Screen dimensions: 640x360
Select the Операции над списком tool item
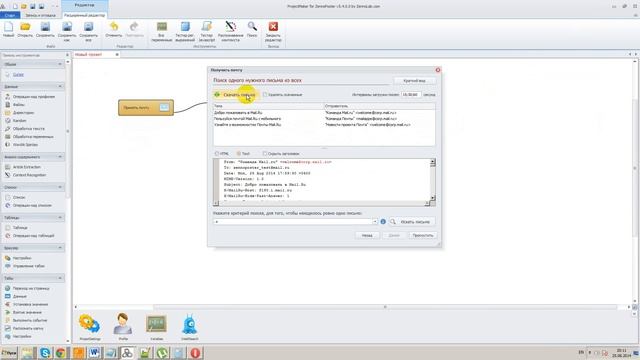point(28,205)
